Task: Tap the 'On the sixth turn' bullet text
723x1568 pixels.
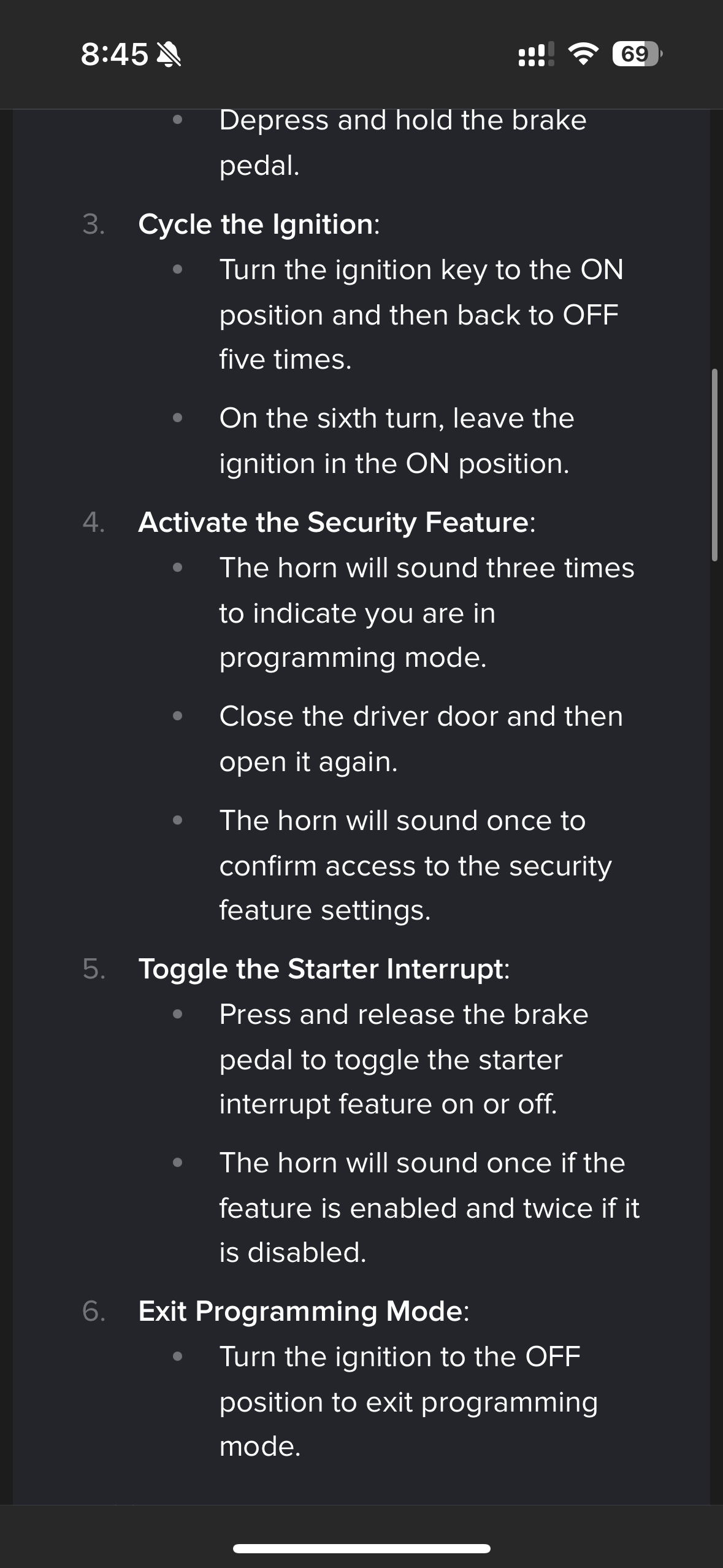Action: tap(397, 440)
